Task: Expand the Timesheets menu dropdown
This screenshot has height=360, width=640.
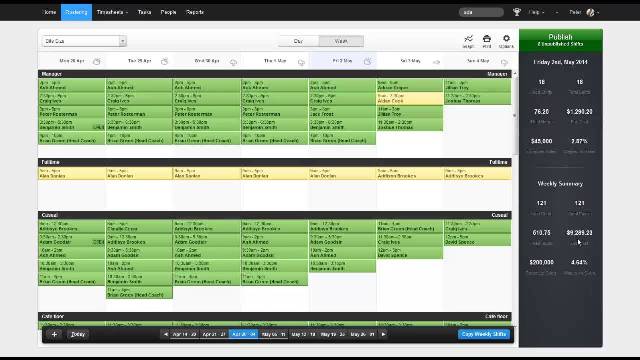Action: click(112, 12)
